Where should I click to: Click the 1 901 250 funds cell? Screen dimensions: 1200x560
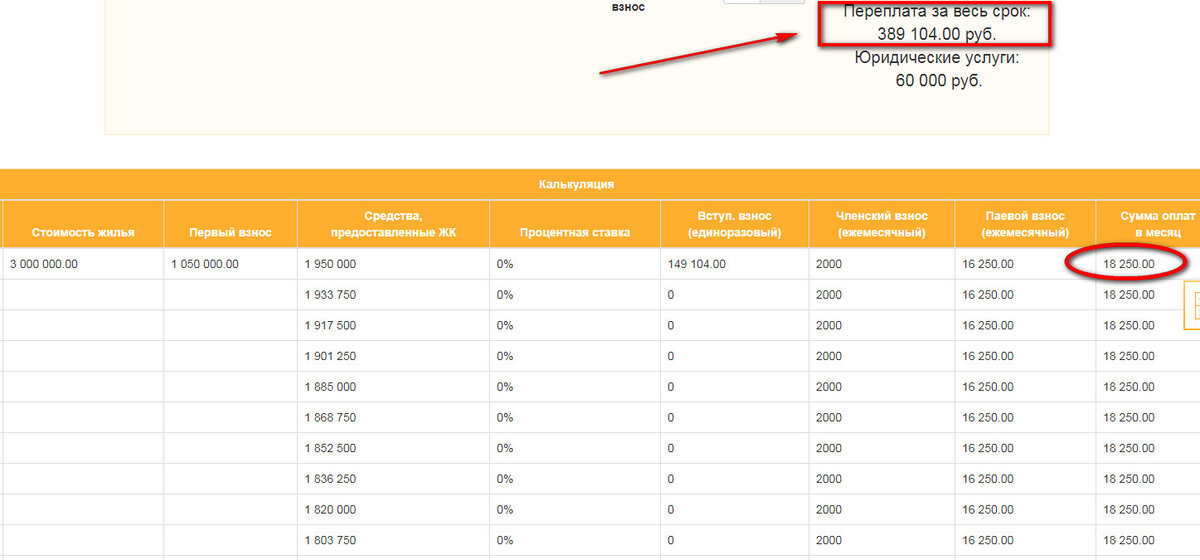393,357
